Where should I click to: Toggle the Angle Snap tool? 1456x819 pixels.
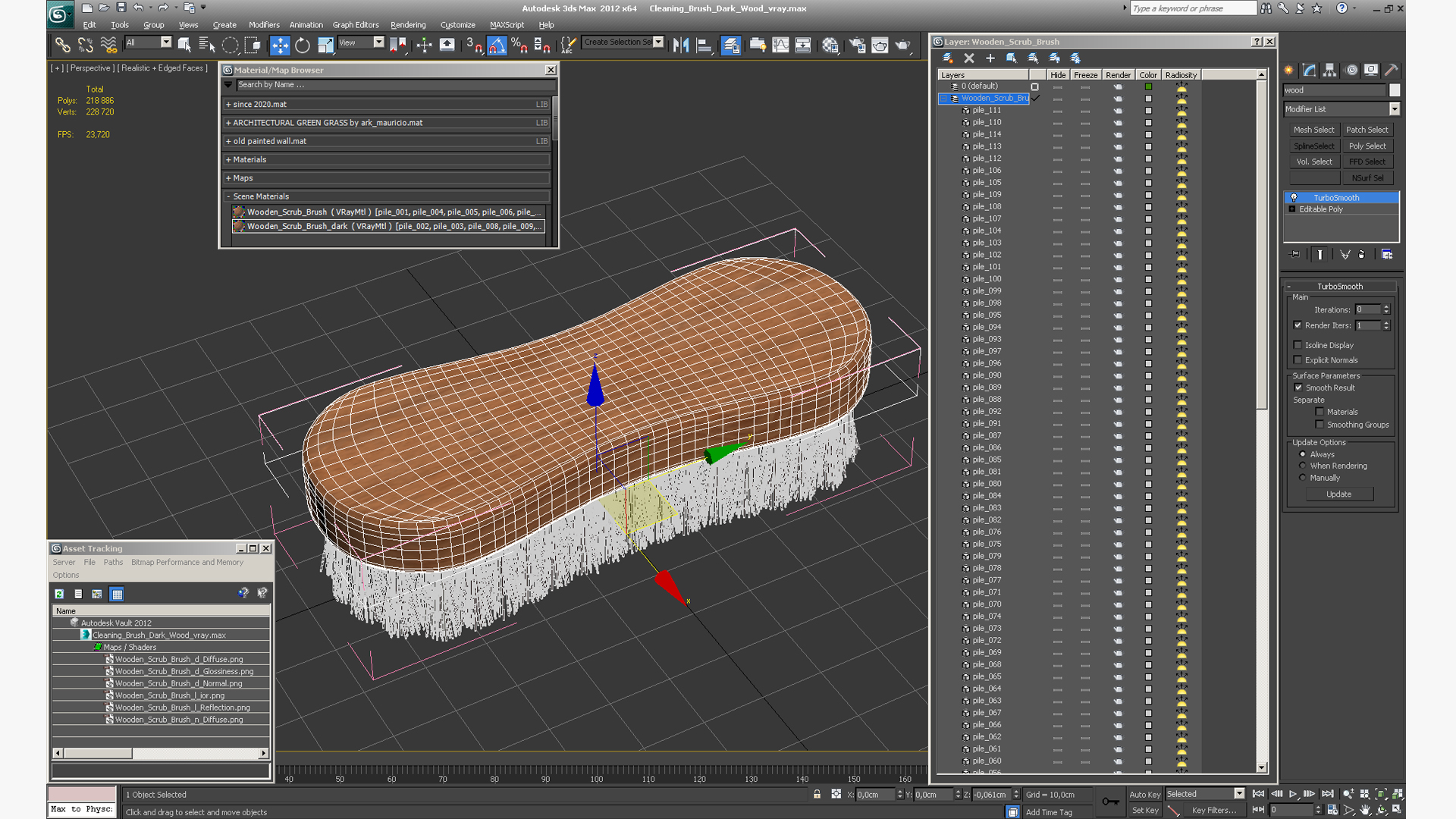pyautogui.click(x=497, y=45)
